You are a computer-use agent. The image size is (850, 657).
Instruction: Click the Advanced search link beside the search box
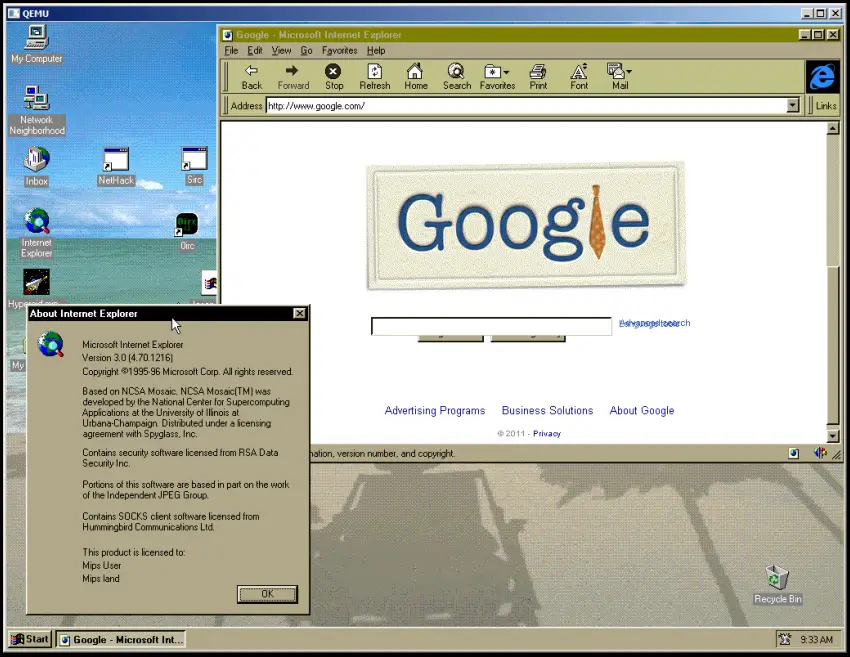[655, 323]
